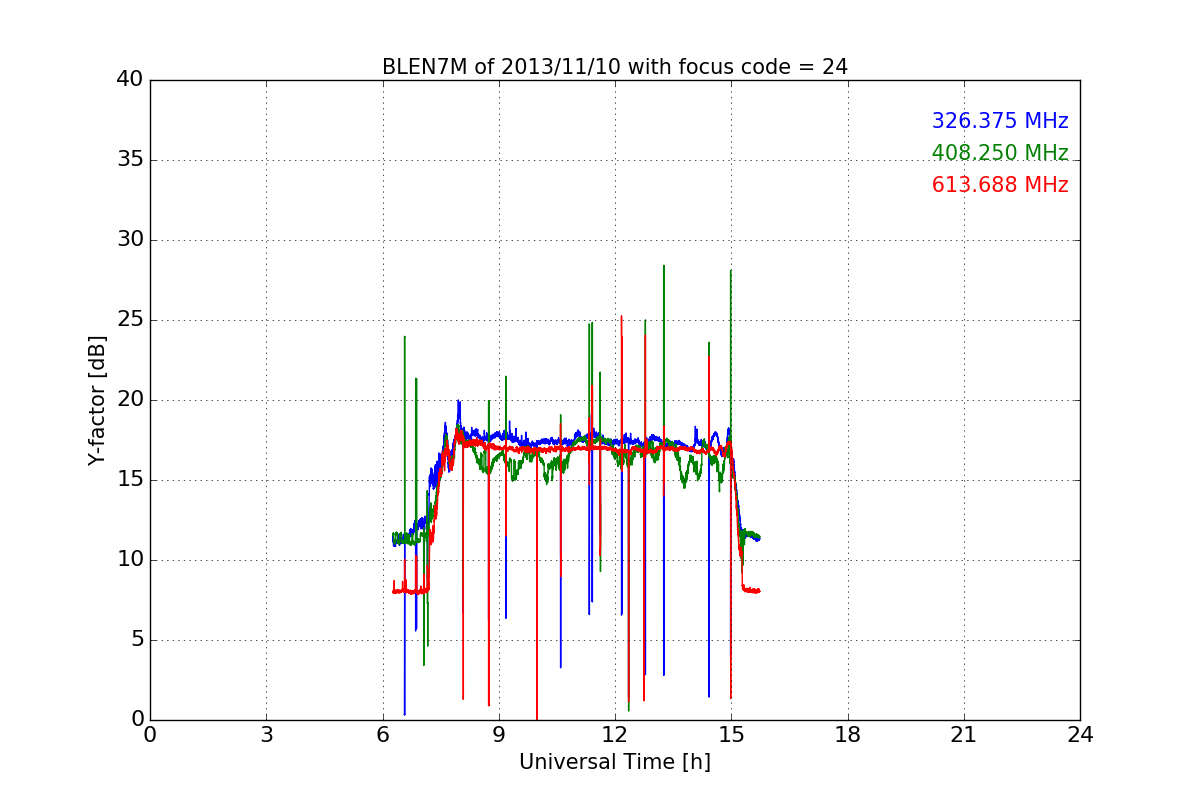Click x-axis tick label 9
Viewport: 1200px width, 800px height.
click(x=499, y=734)
